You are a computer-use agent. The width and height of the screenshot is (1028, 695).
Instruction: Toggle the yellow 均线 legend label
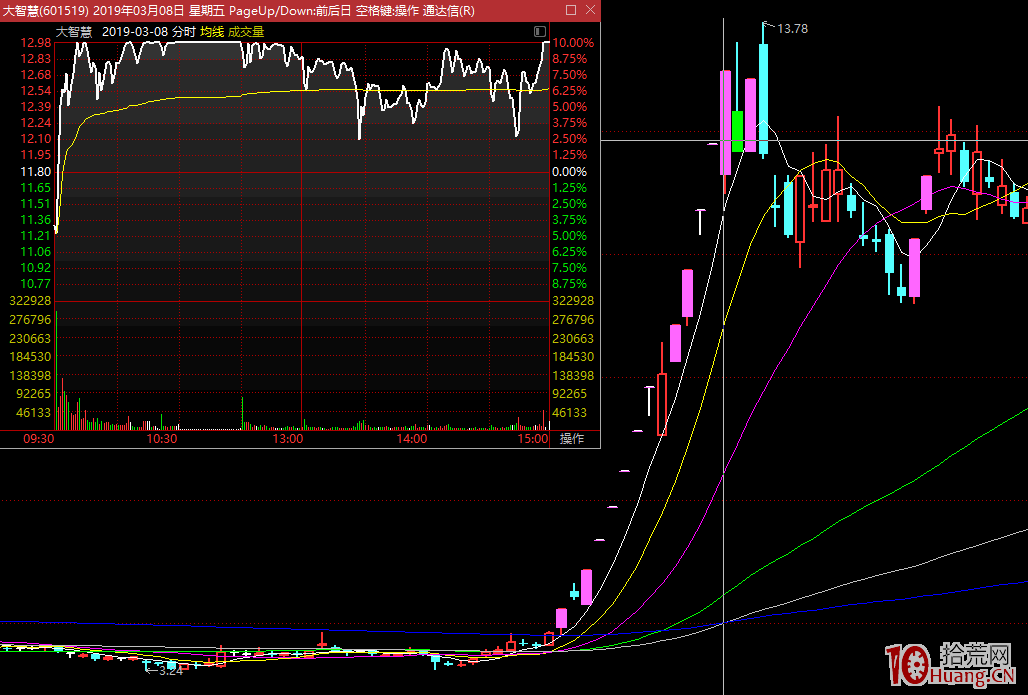click(x=212, y=32)
